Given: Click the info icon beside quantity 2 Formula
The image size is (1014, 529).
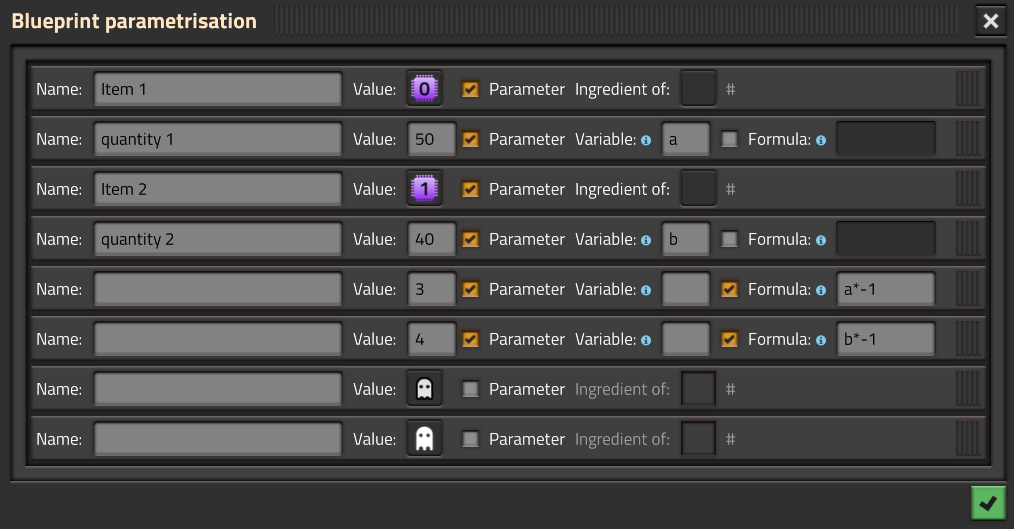Looking at the screenshot, I should point(821,240).
